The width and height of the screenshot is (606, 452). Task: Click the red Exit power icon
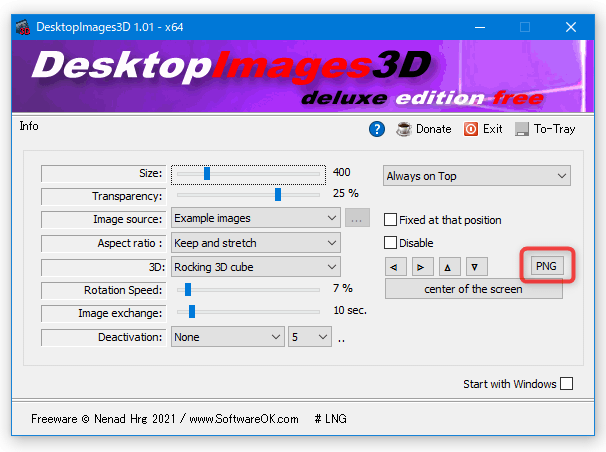(x=471, y=129)
